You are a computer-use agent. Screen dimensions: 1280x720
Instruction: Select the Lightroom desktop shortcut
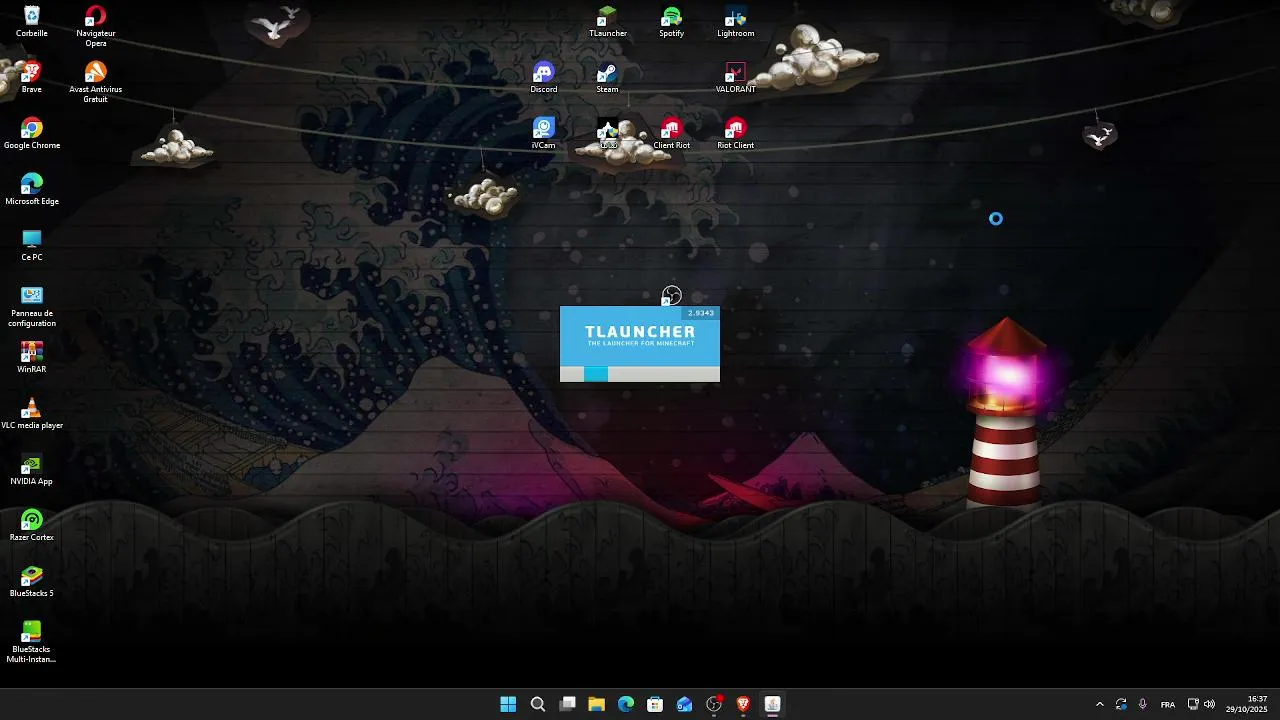point(736,21)
